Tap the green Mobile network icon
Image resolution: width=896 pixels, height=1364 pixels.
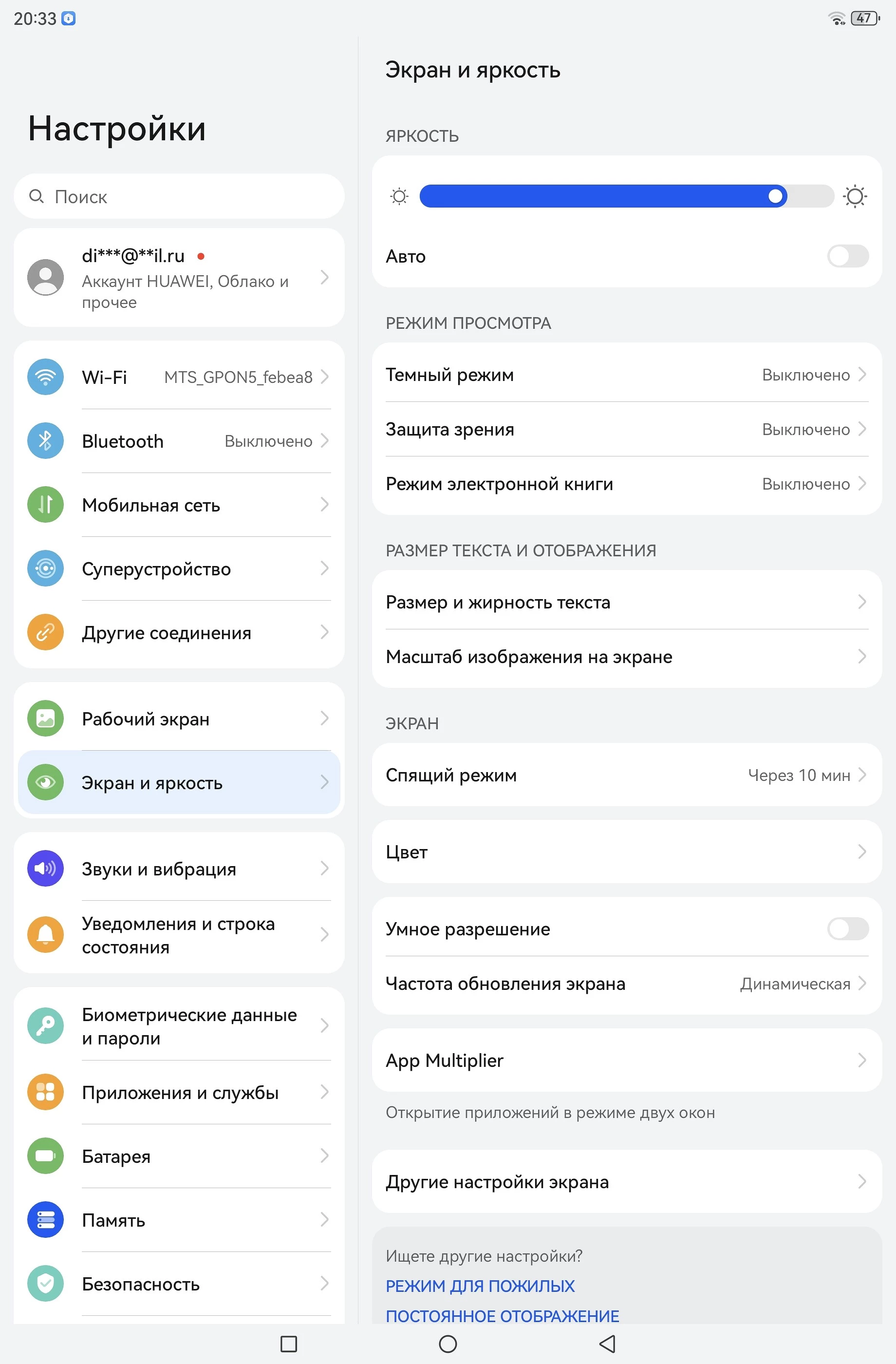point(45,504)
